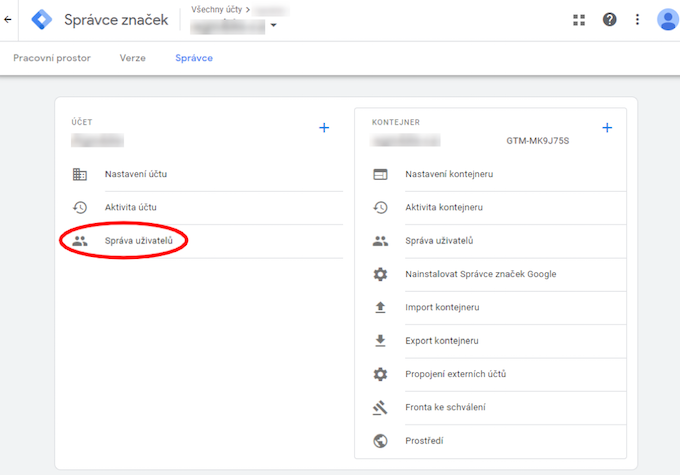Add a new account with plus icon
The width and height of the screenshot is (680, 475).
pyautogui.click(x=324, y=128)
